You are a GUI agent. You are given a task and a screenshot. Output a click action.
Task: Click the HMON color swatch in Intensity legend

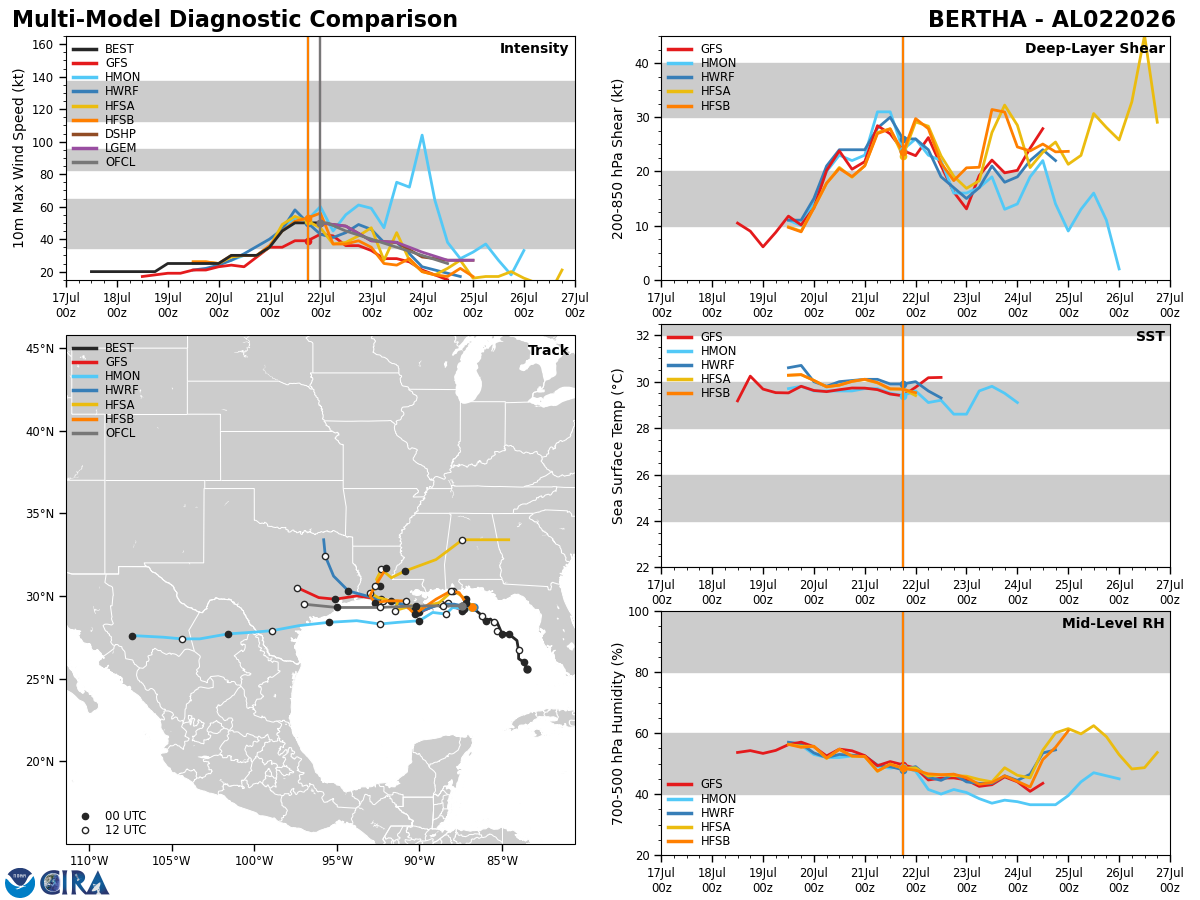(x=85, y=77)
